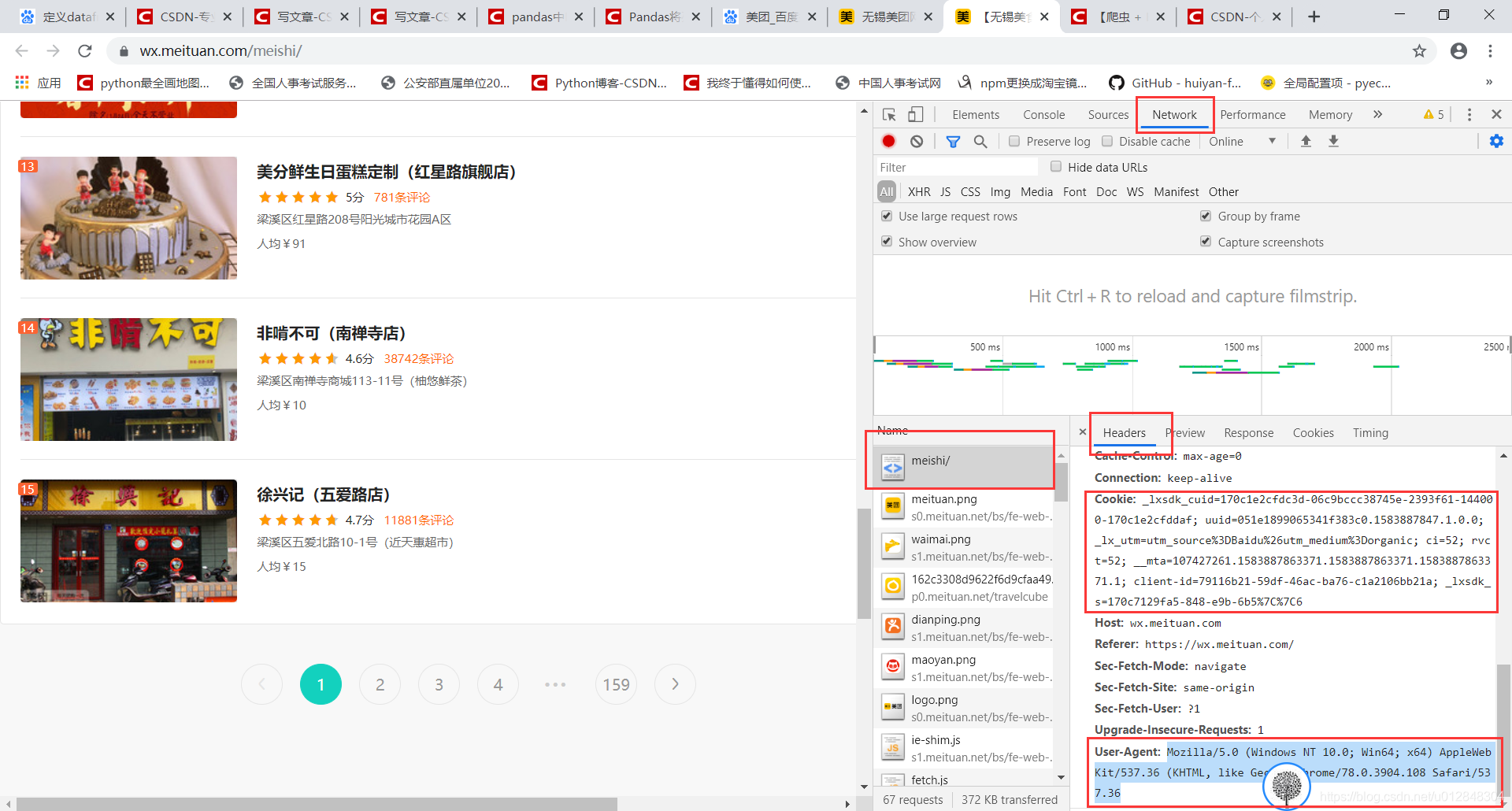Open the Performance tab
Viewport: 1512px width, 811px height.
tap(1253, 115)
